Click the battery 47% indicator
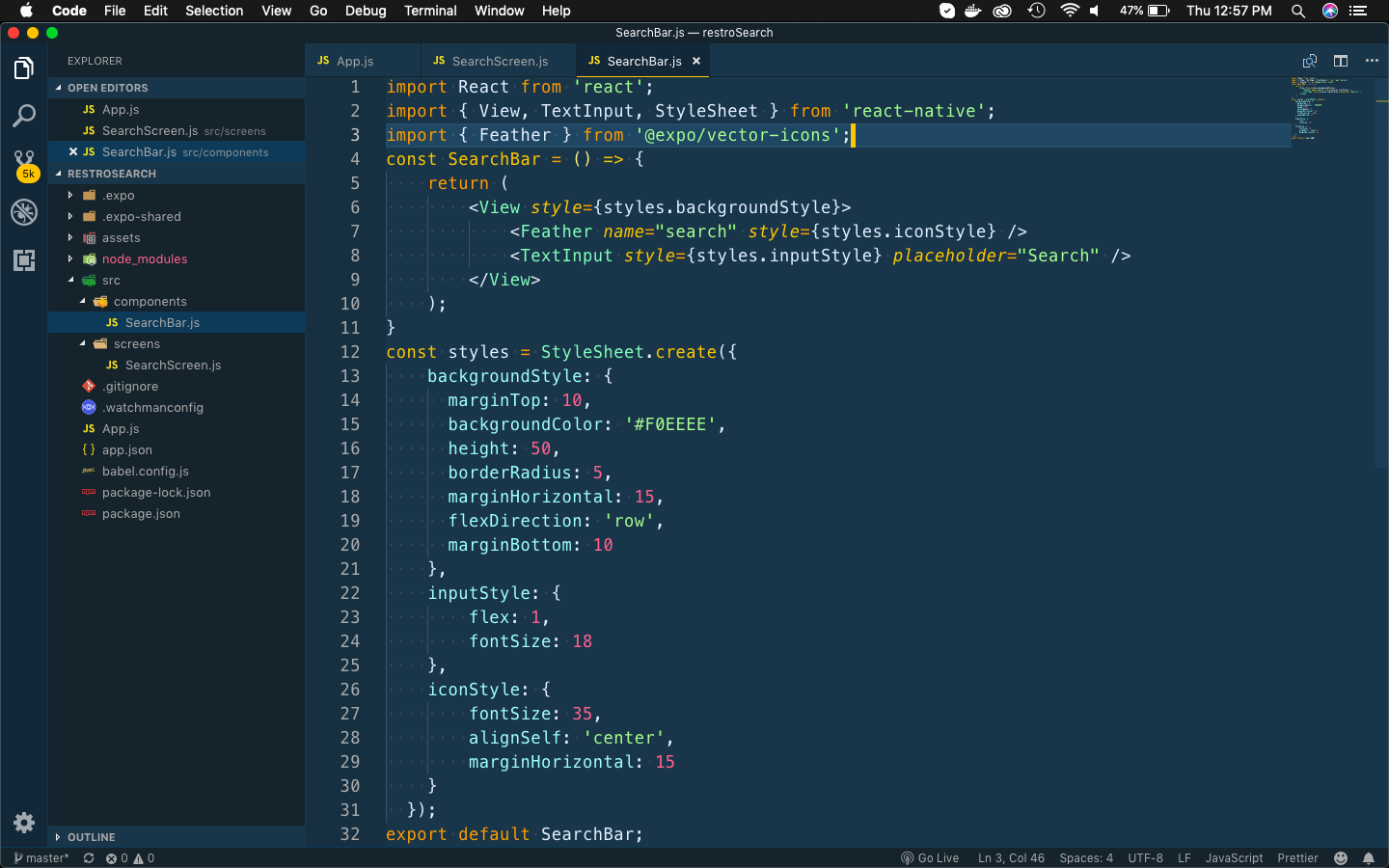Viewport: 1389px width, 868px height. pyautogui.click(x=1145, y=11)
